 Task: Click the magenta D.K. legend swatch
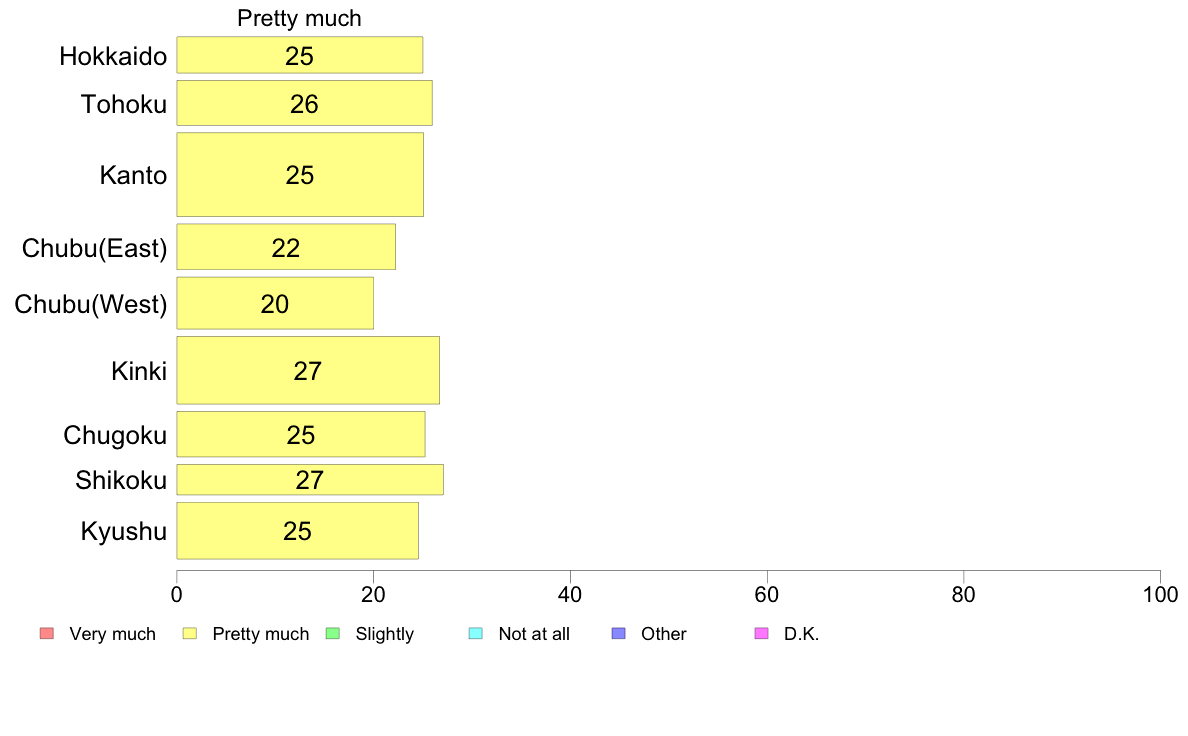pos(761,633)
